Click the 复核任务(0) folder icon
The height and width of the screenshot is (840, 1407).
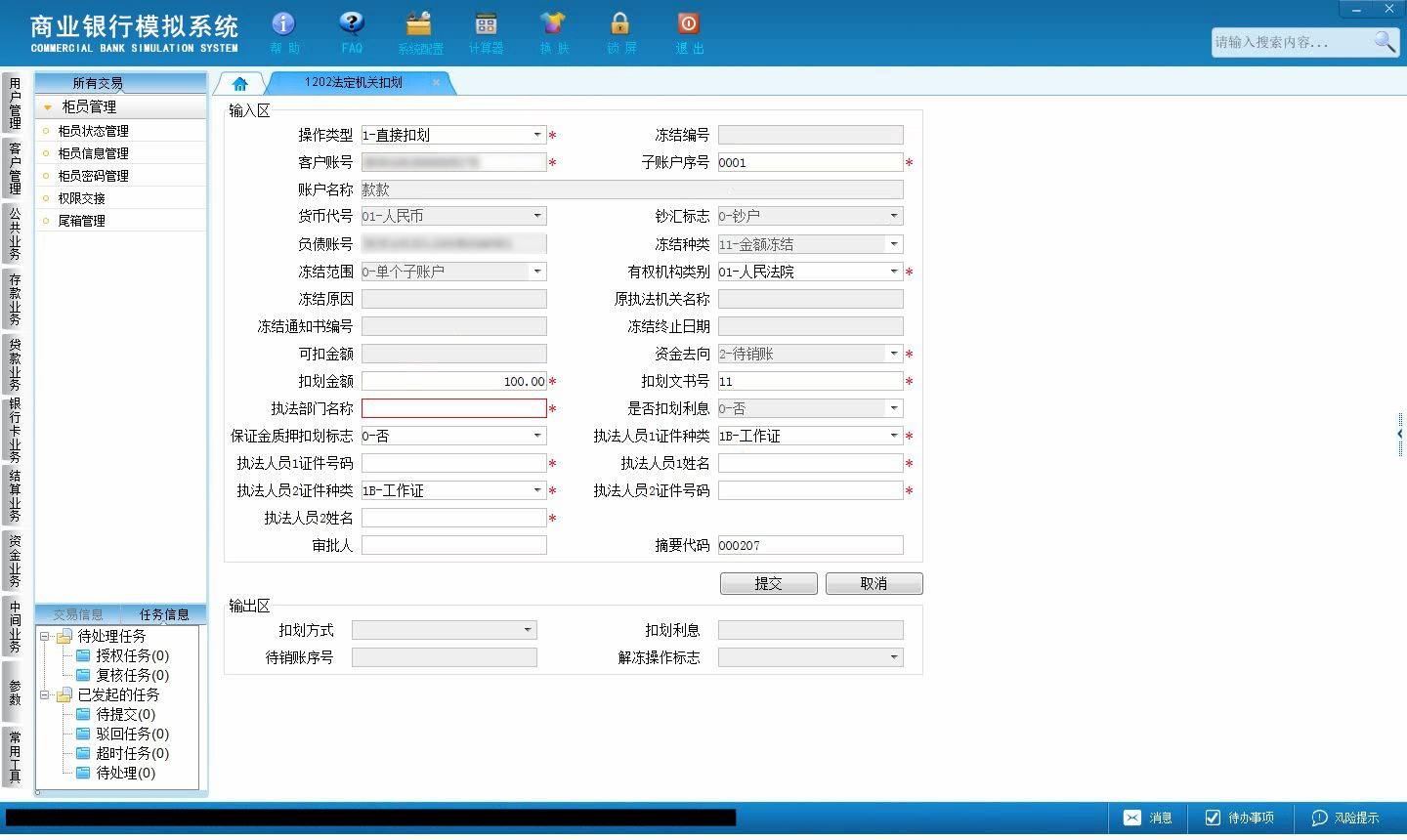click(x=84, y=675)
